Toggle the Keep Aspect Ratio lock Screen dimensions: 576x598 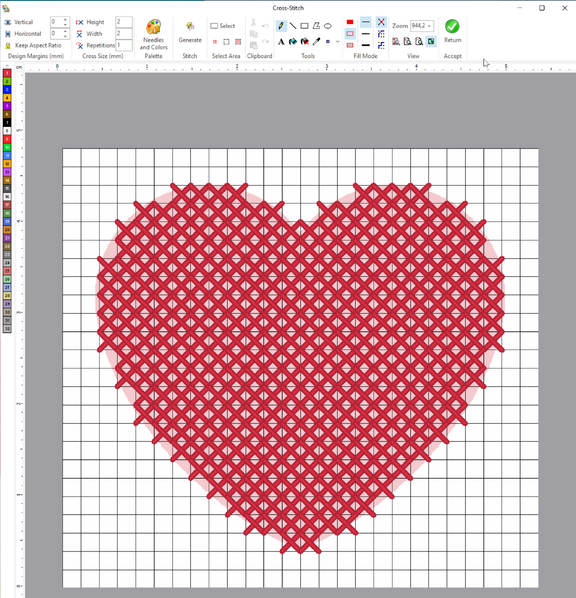[34, 45]
